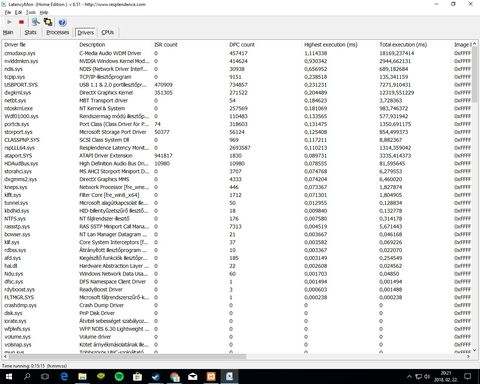480x384 pixels.
Task: Stop monitoring with the red stop button
Action: (21, 22)
